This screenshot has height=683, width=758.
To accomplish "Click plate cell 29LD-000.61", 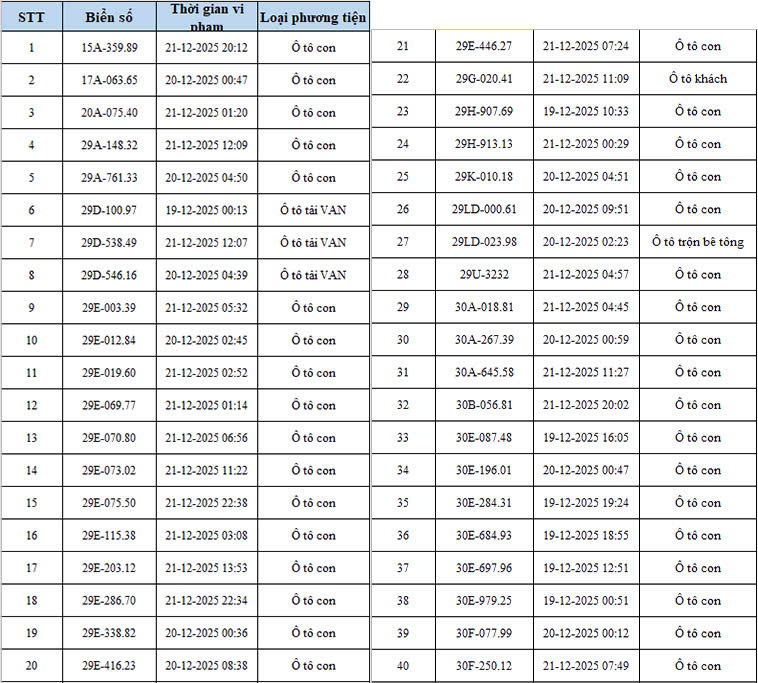I will click(x=484, y=209).
